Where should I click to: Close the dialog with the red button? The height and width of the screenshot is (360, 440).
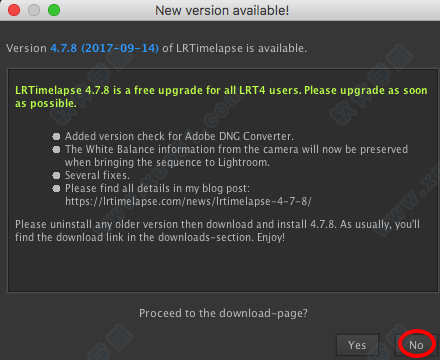14,10
